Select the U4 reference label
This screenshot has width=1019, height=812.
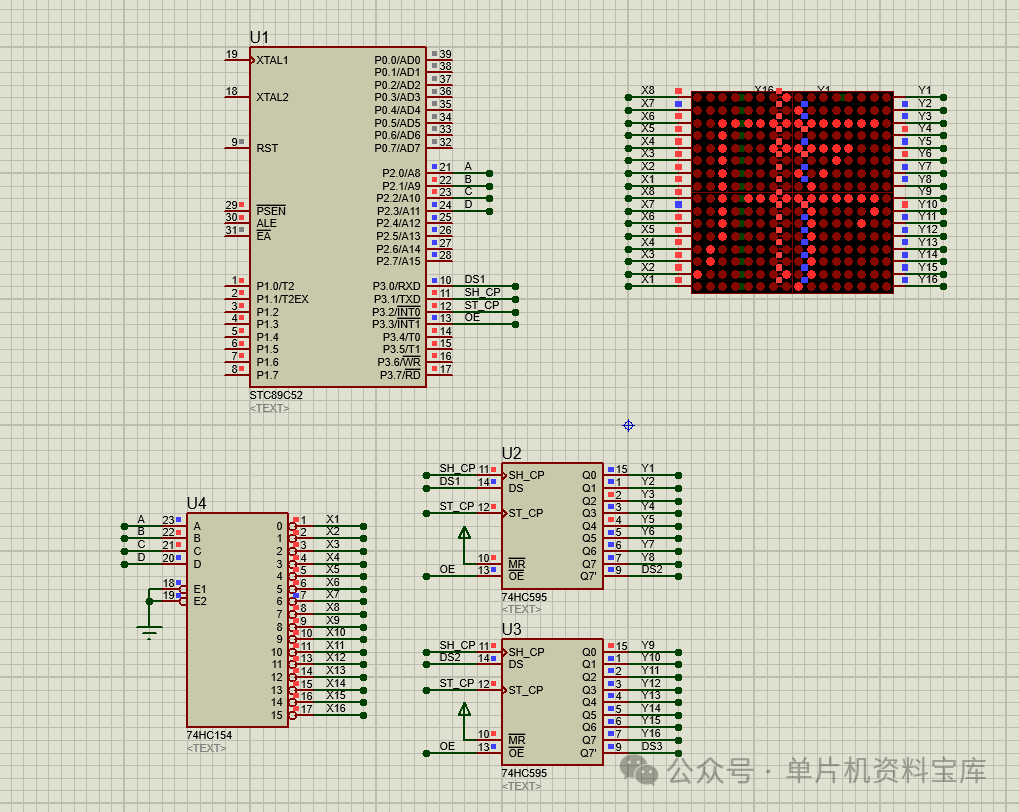pos(196,503)
